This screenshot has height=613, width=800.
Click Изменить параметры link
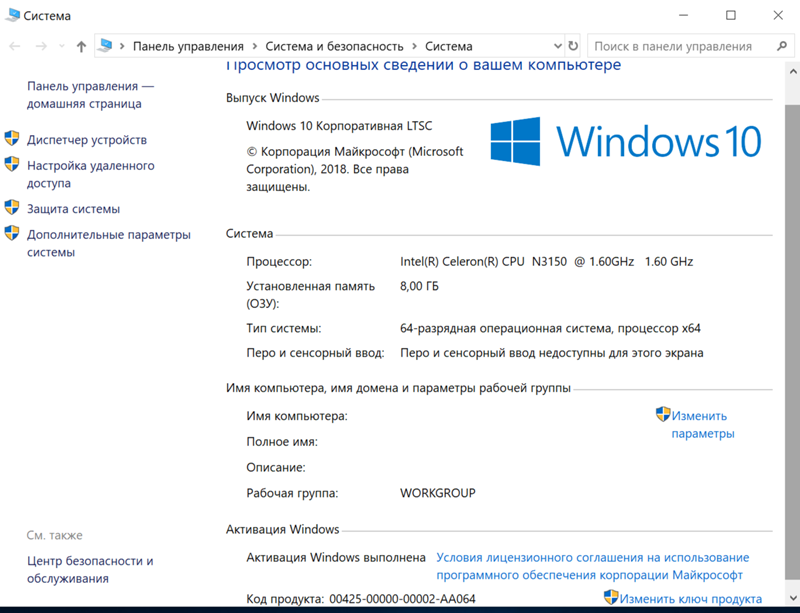(x=703, y=425)
